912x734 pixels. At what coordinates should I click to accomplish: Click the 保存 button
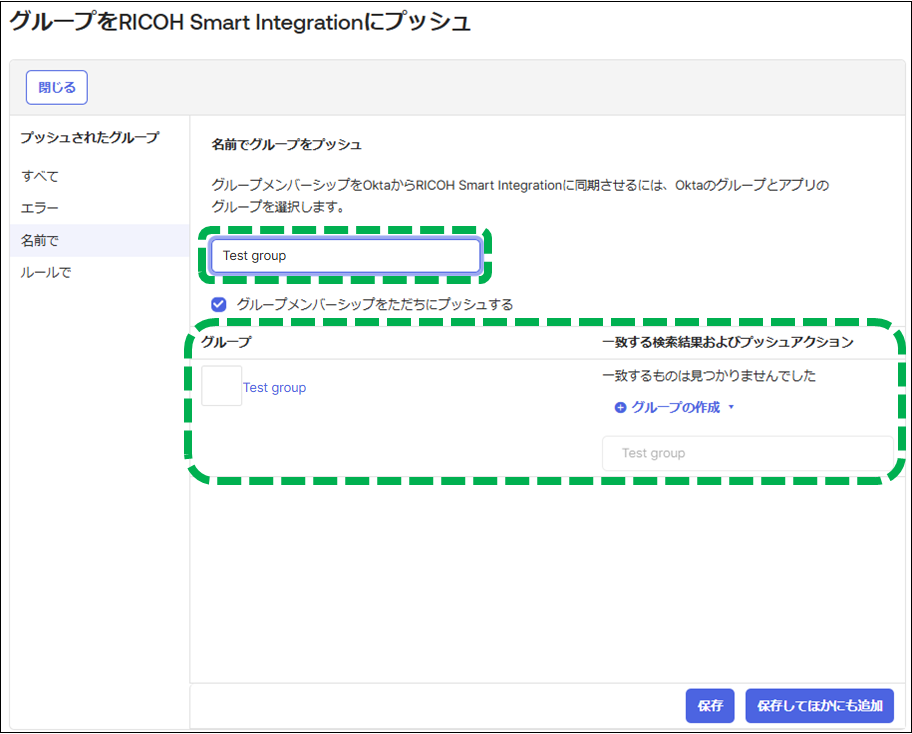tap(710, 706)
